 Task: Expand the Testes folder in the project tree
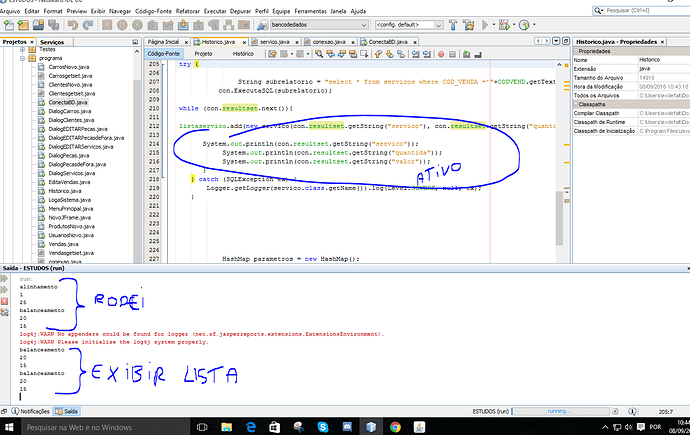(x=22, y=50)
